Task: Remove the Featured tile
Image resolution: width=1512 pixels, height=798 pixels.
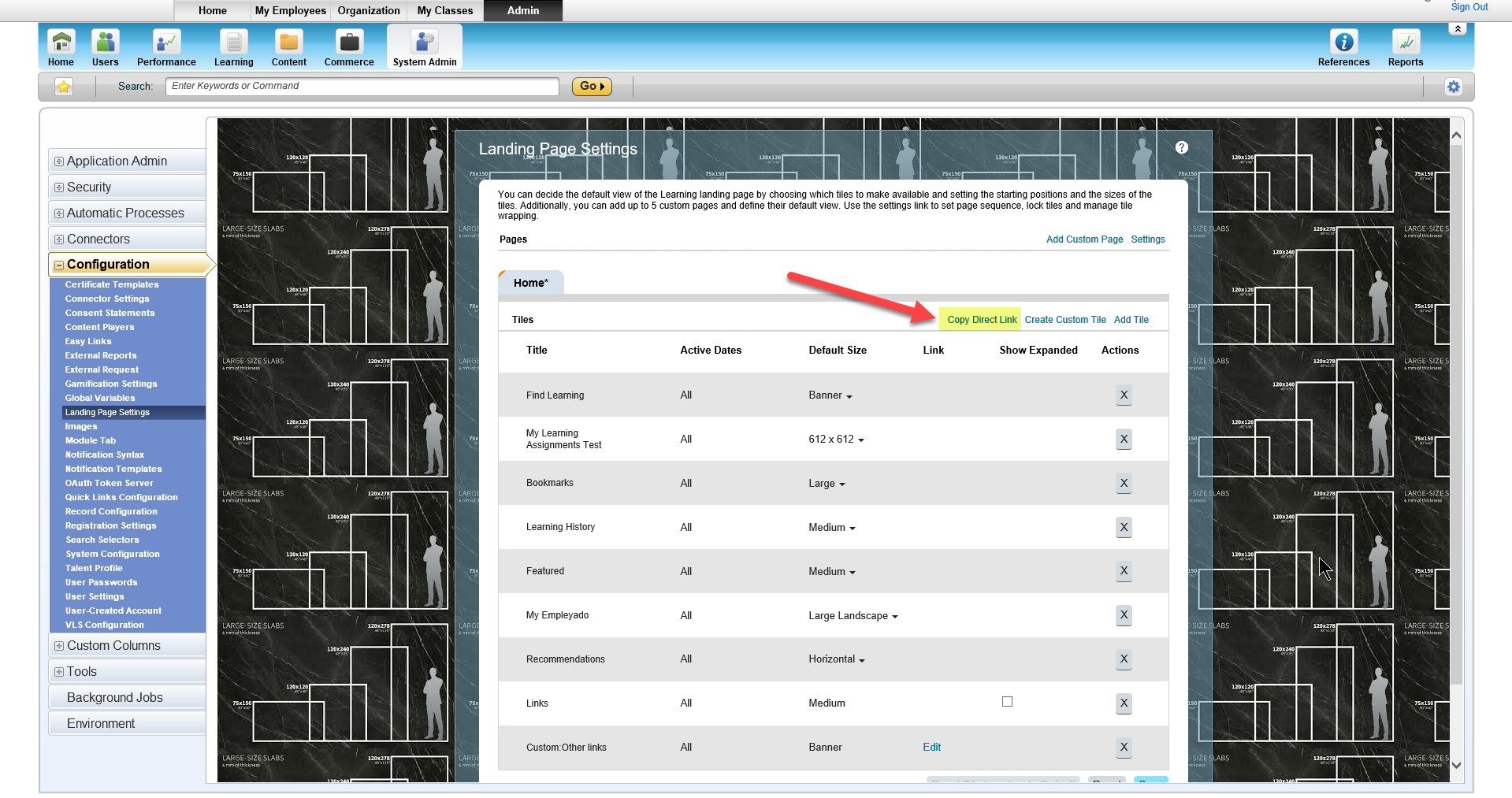Action: coord(1124,571)
